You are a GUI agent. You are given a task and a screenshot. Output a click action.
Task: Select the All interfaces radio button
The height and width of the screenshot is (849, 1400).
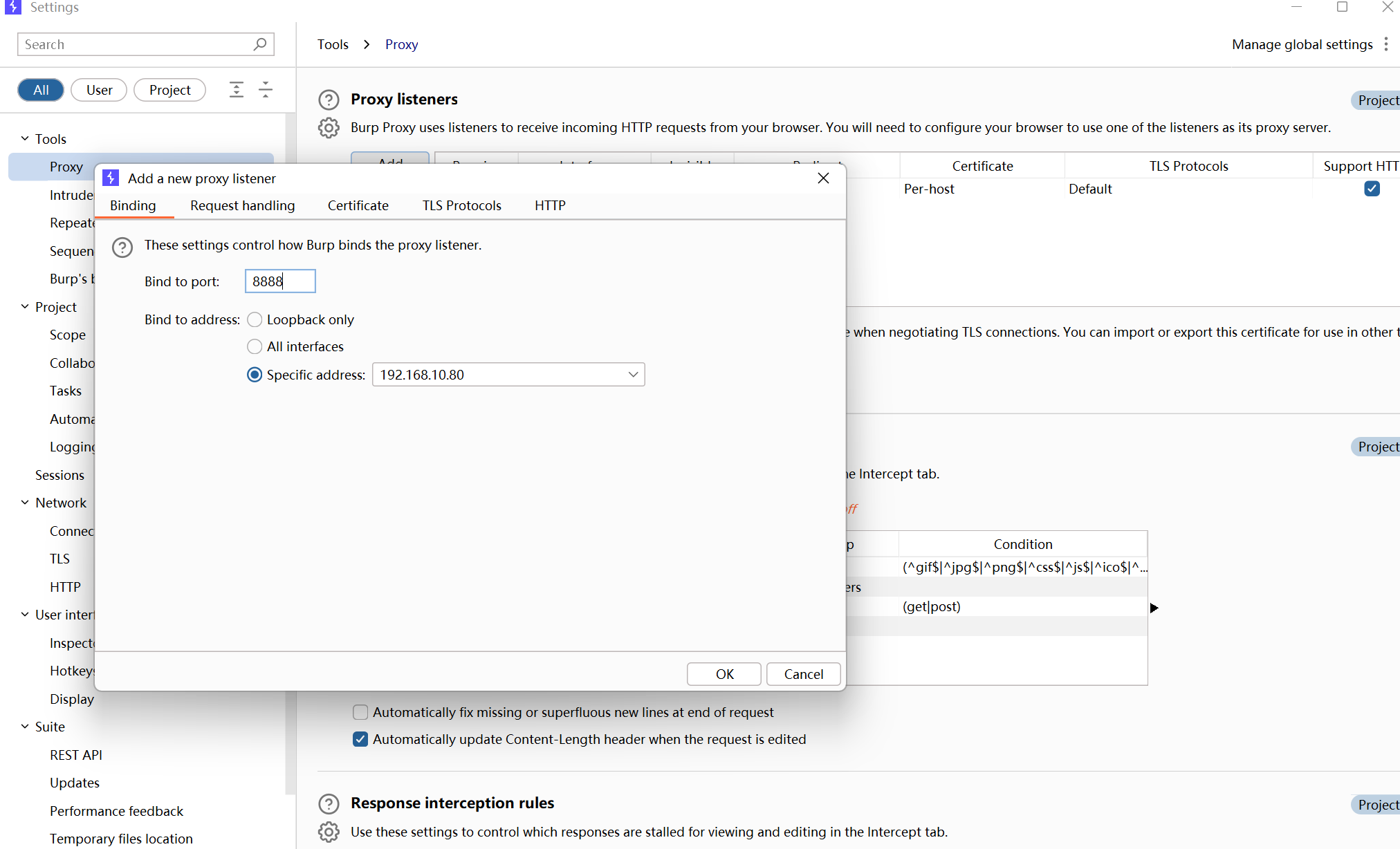click(x=255, y=346)
